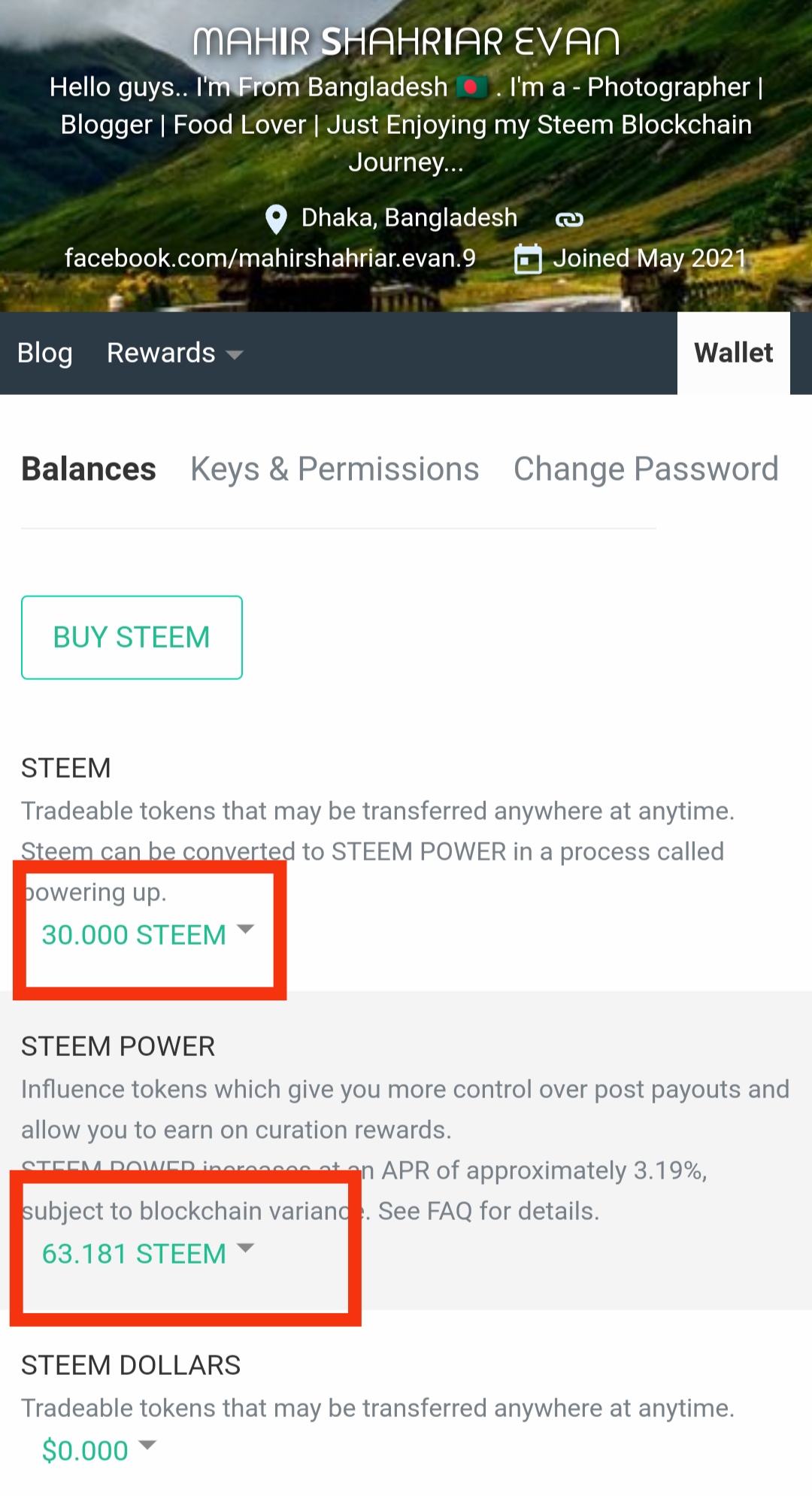Click the location pin icon
The height and width of the screenshot is (1496, 812).
(276, 219)
